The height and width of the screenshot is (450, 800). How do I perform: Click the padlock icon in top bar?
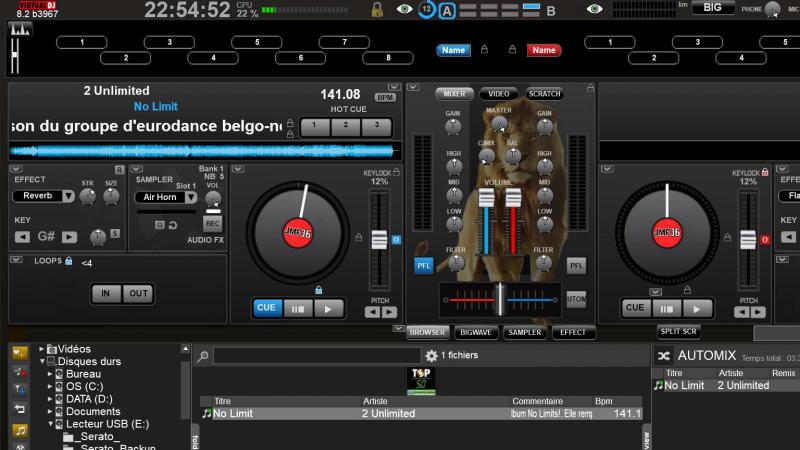[x=377, y=10]
